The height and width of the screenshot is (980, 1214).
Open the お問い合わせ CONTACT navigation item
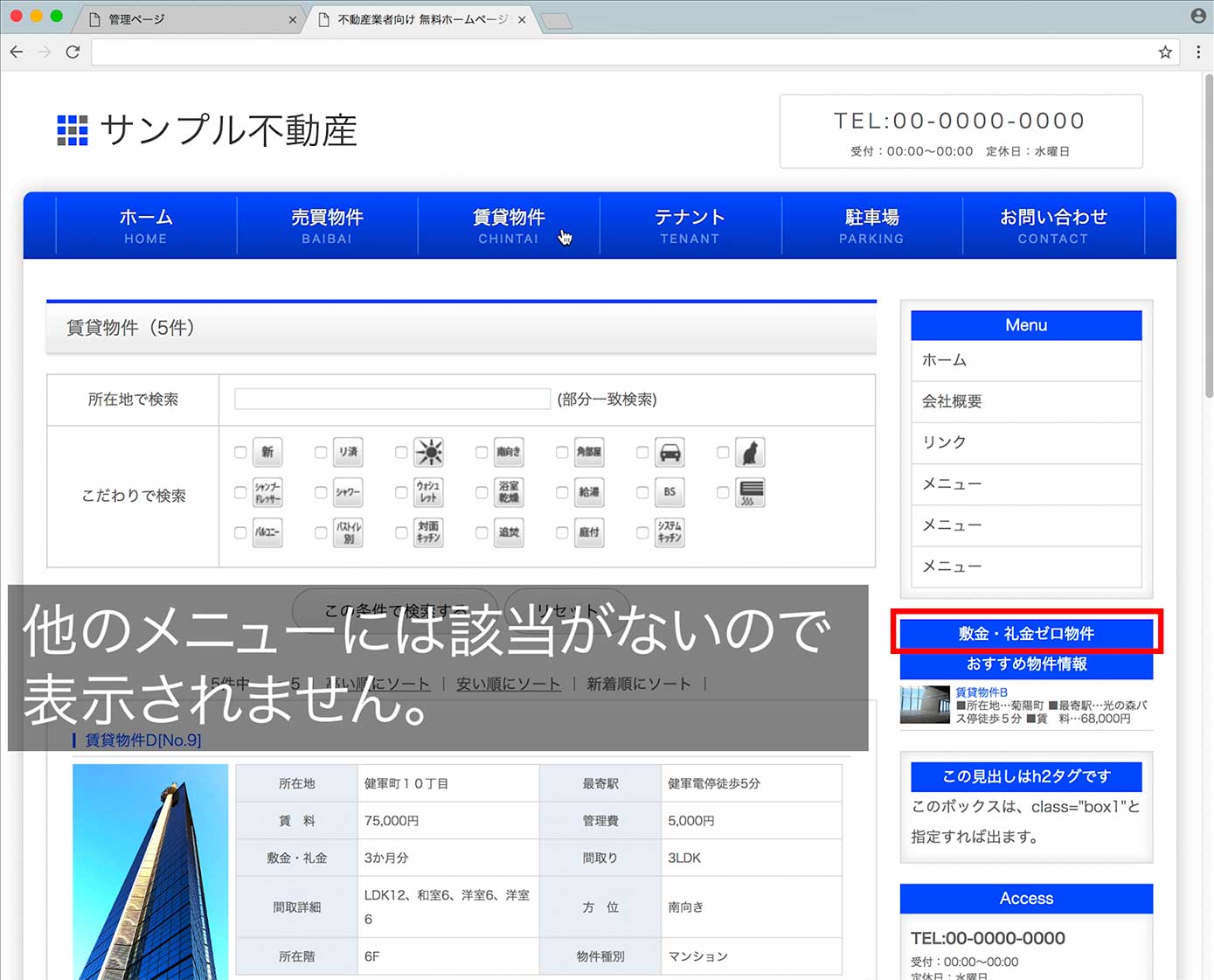pyautogui.click(x=1053, y=226)
